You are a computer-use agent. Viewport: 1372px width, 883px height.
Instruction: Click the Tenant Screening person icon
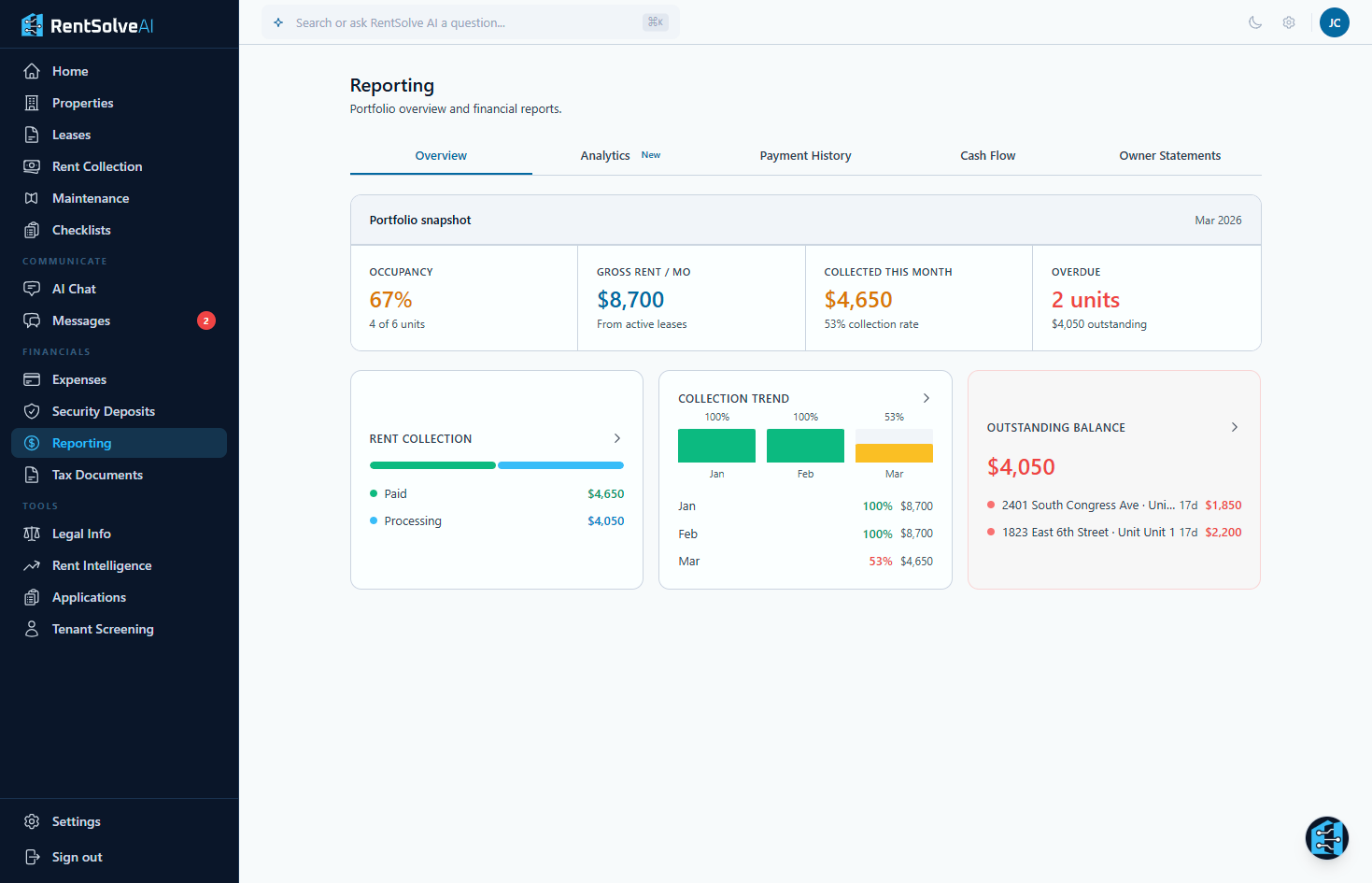tap(32, 629)
